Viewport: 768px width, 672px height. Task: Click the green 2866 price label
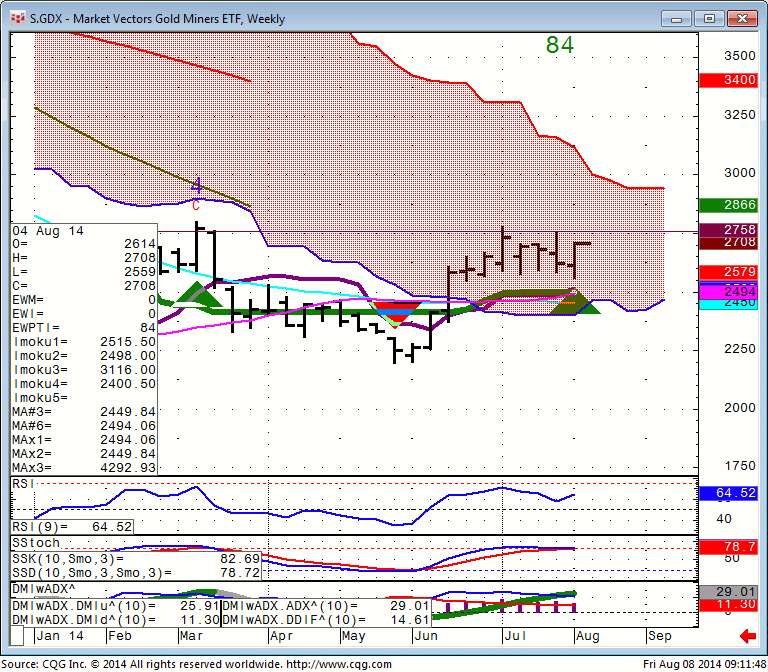click(728, 205)
